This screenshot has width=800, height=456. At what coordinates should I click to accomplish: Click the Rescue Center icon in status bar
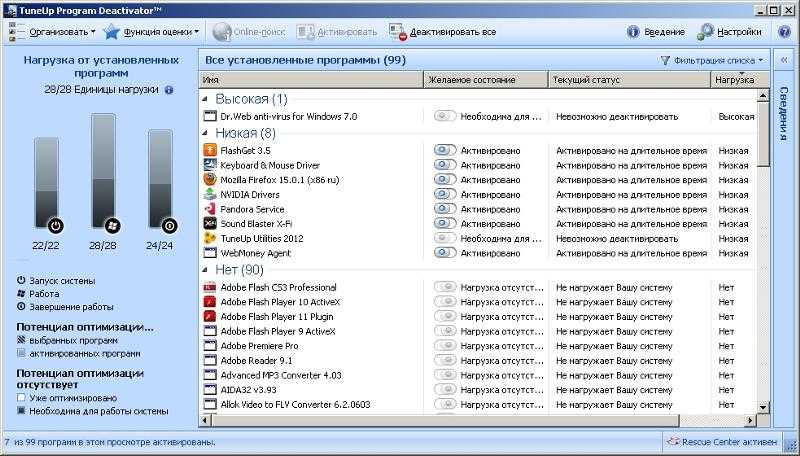674,442
